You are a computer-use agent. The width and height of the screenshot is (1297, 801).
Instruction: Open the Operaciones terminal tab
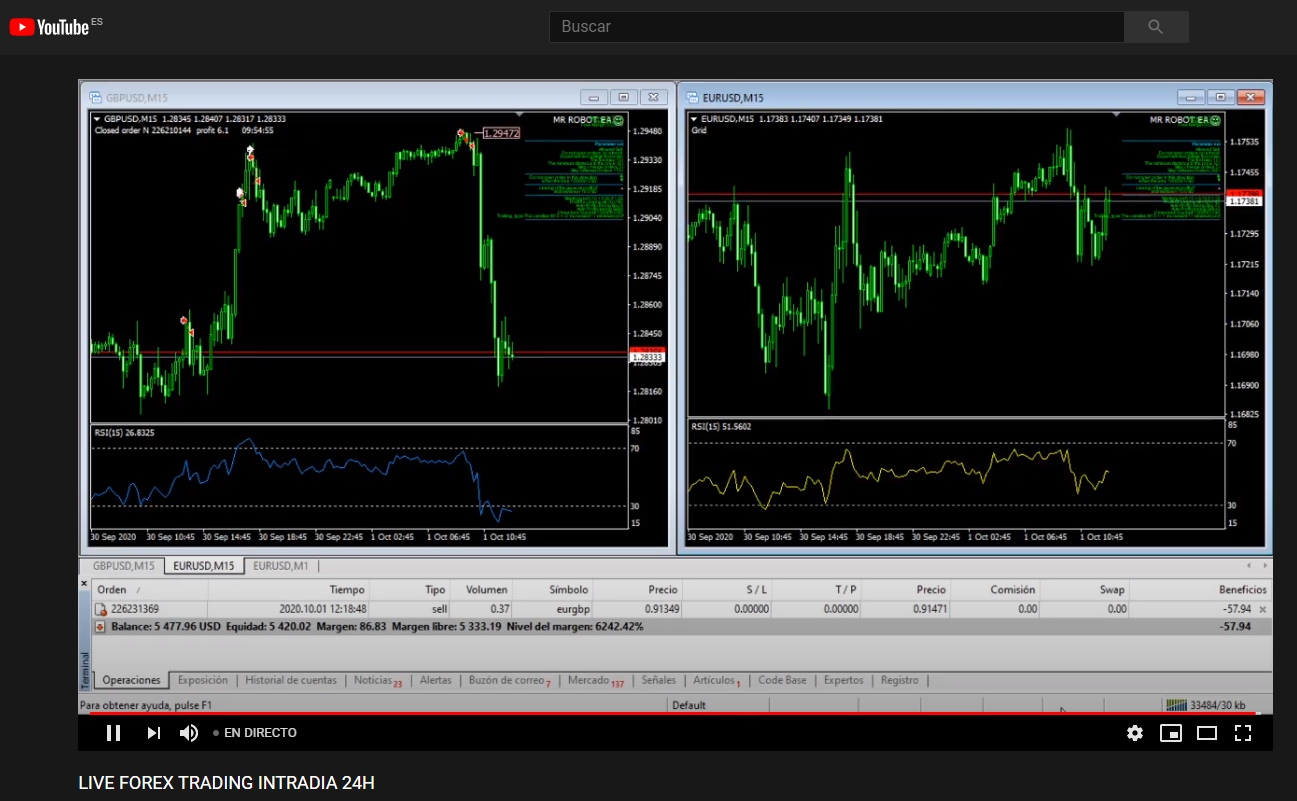[131, 680]
